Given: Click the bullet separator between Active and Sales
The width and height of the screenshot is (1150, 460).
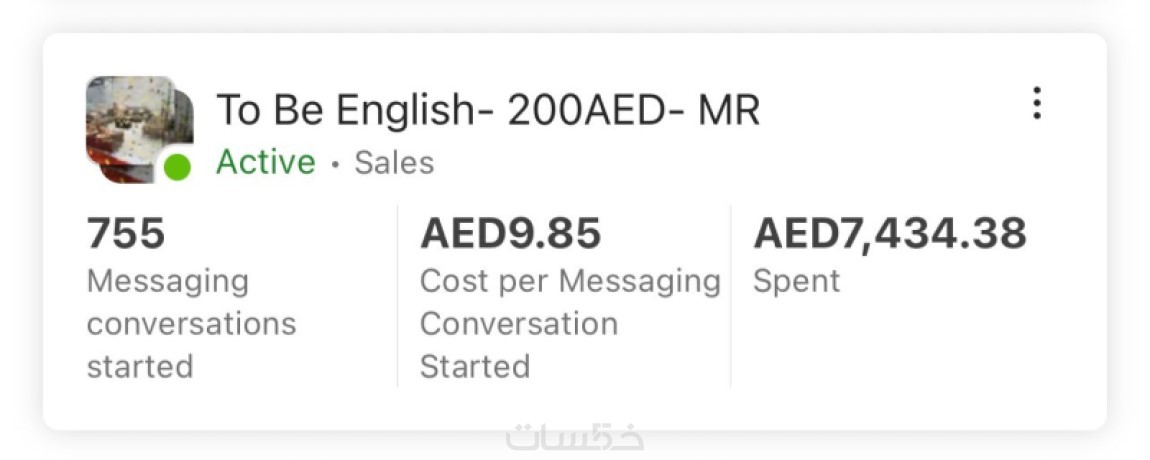Looking at the screenshot, I should [x=335, y=164].
